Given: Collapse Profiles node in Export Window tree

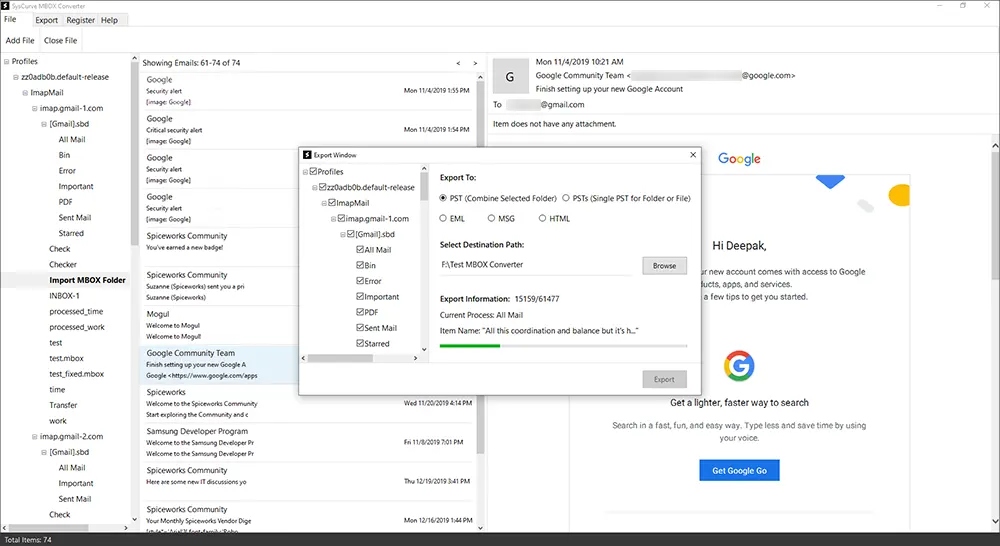Looking at the screenshot, I should [305, 172].
